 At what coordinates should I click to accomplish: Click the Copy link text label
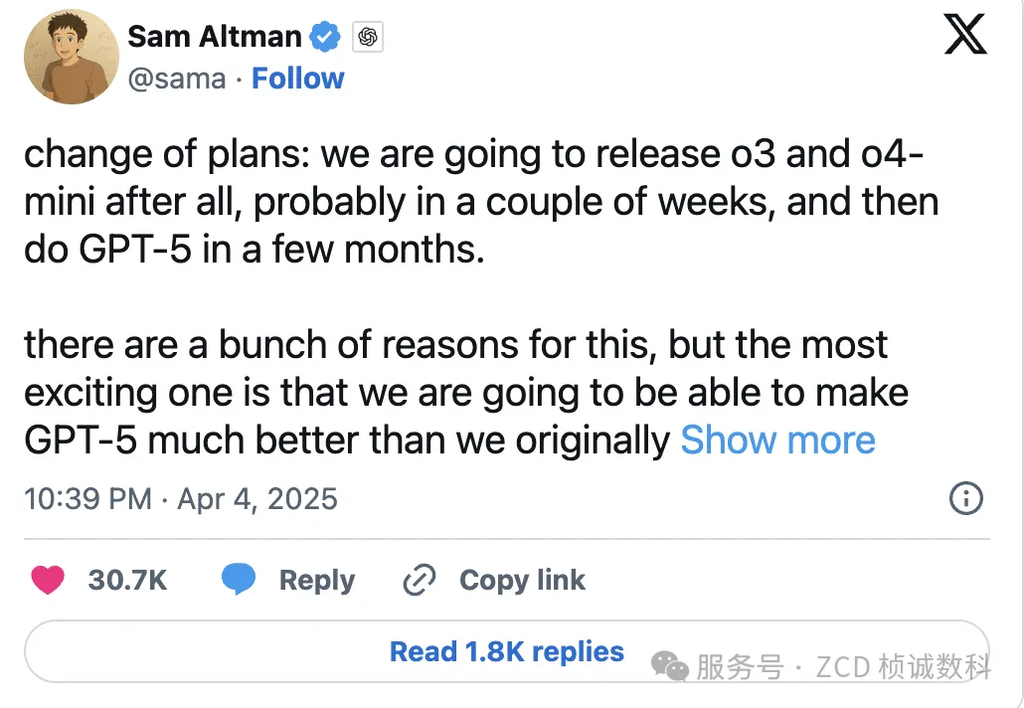522,580
